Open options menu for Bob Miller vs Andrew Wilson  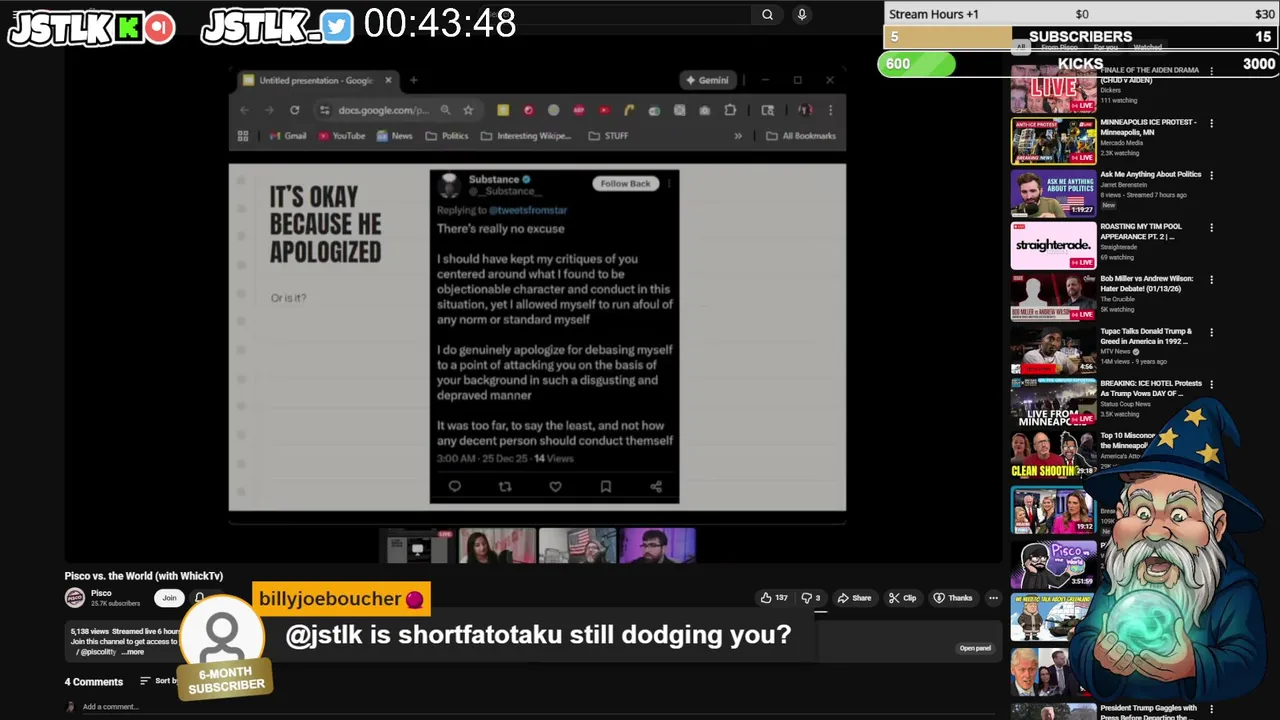coord(1211,280)
